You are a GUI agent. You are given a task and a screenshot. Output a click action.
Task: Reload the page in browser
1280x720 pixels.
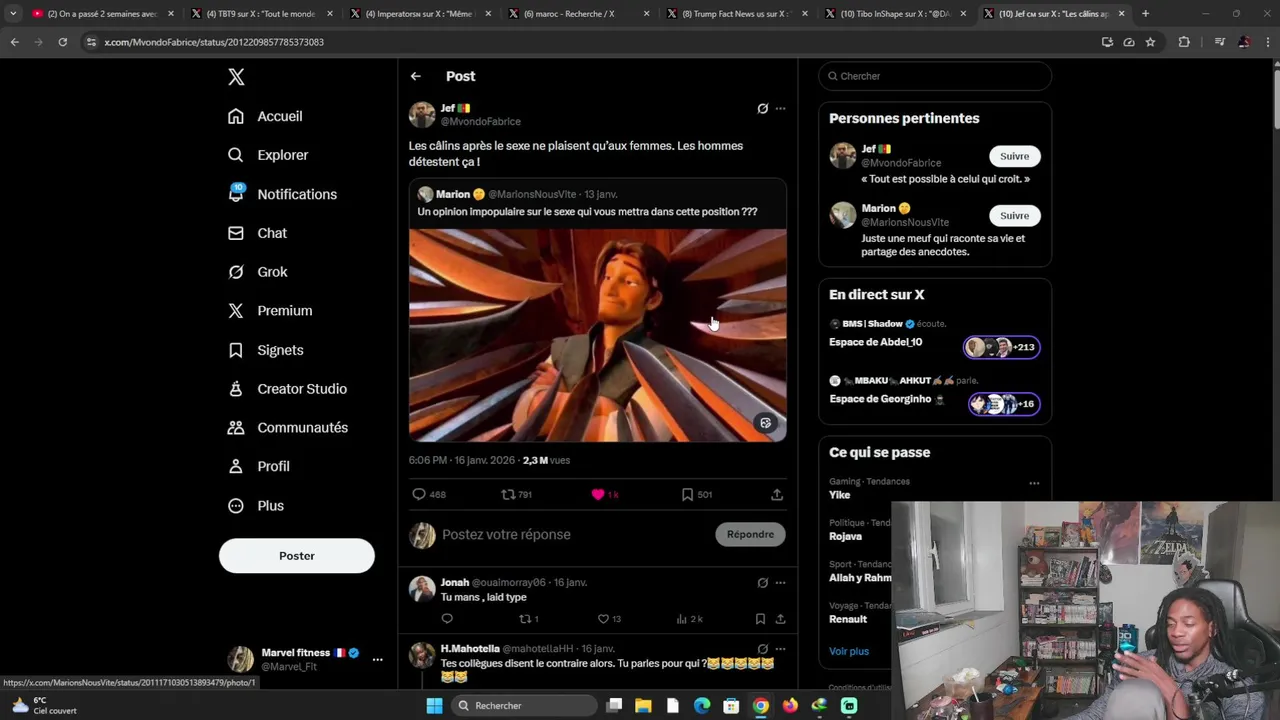62,42
